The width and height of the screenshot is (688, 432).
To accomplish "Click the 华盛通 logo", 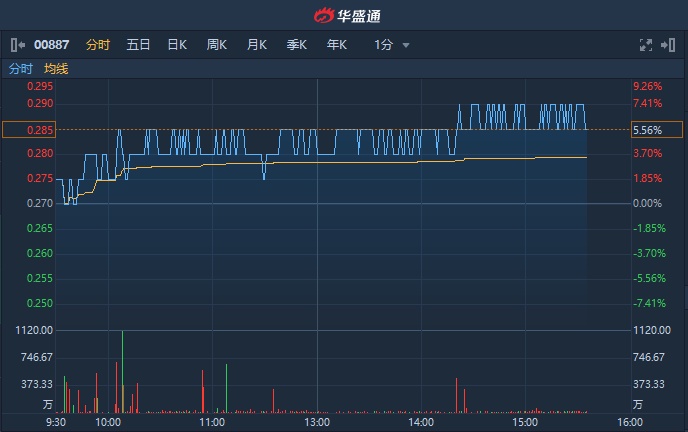I will click(x=347, y=16).
